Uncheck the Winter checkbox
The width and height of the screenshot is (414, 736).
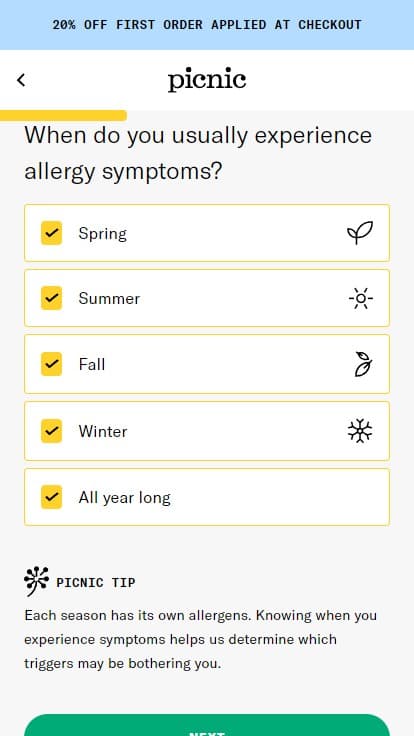(x=52, y=431)
